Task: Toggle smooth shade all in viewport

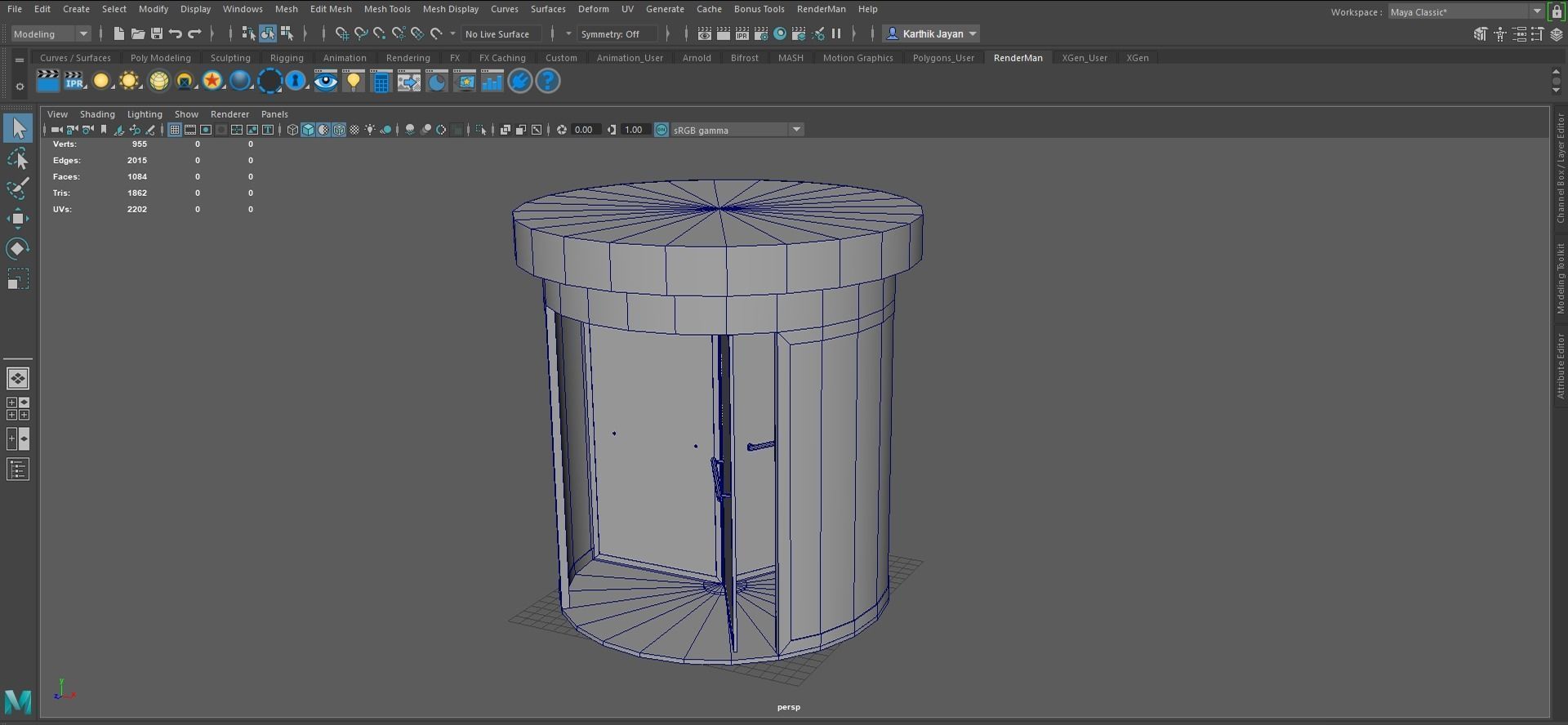Action: [308, 130]
